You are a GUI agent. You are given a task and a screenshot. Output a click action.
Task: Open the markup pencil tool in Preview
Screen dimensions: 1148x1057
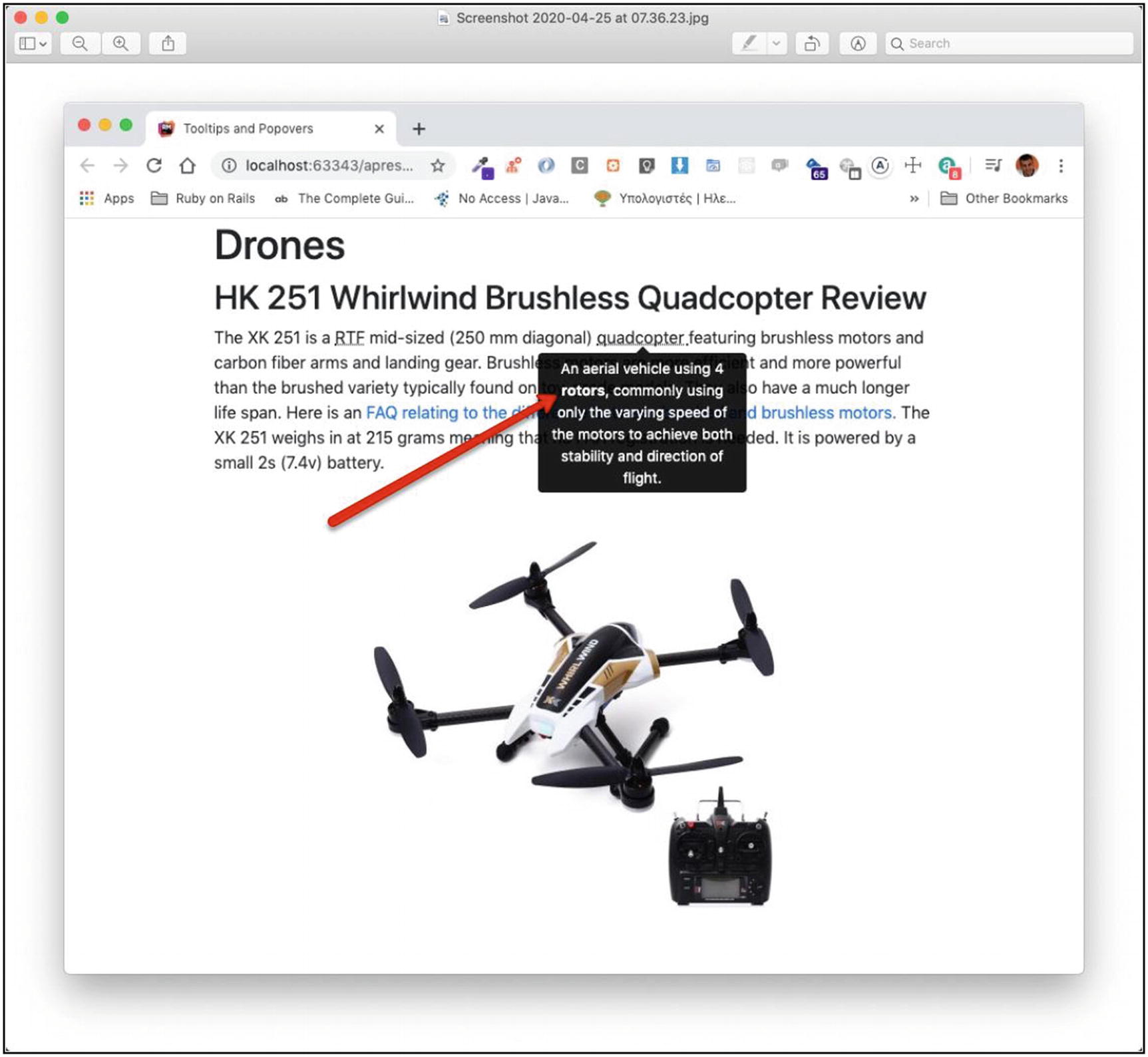747,43
